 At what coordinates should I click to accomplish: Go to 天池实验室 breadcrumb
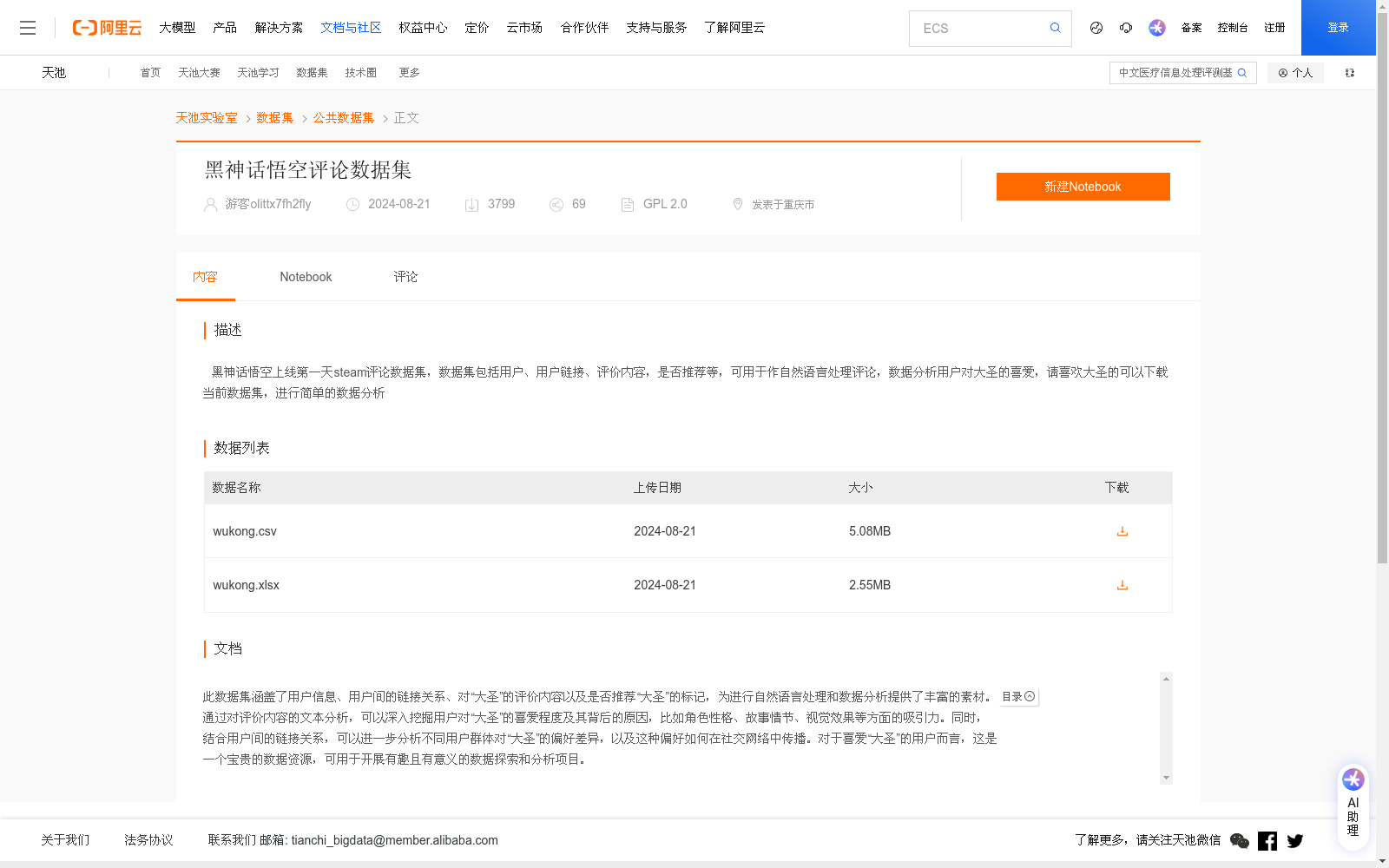[x=207, y=118]
